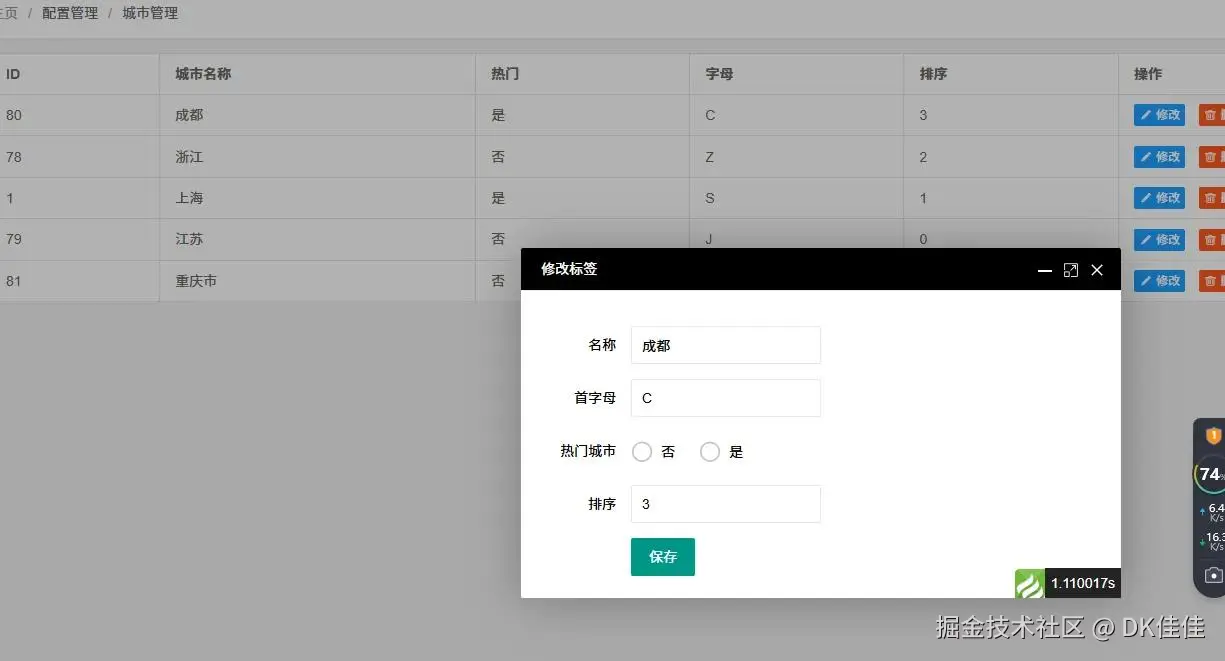The height and width of the screenshot is (661, 1225).
Task: Click the 成都 city name cell
Action: (x=317, y=115)
